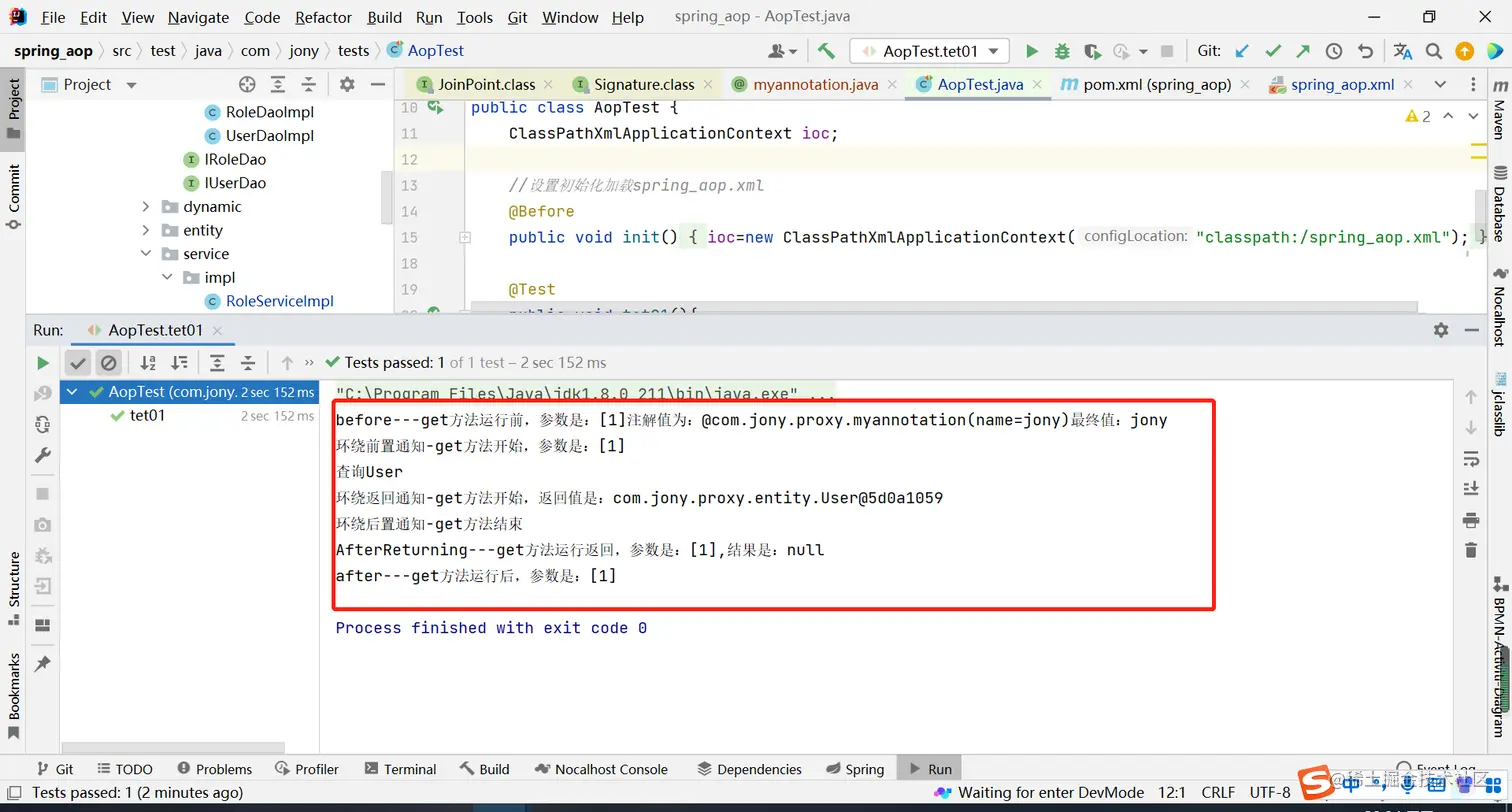Image resolution: width=1512 pixels, height=812 pixels.
Task: Expand all nodes in the Project panel
Action: coord(278,85)
